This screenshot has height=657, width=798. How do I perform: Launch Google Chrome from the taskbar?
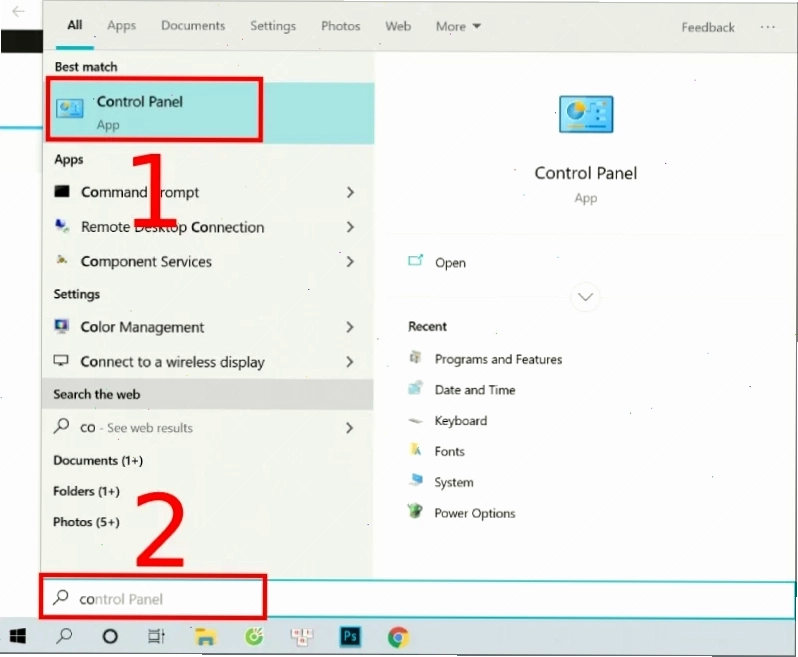click(x=398, y=637)
